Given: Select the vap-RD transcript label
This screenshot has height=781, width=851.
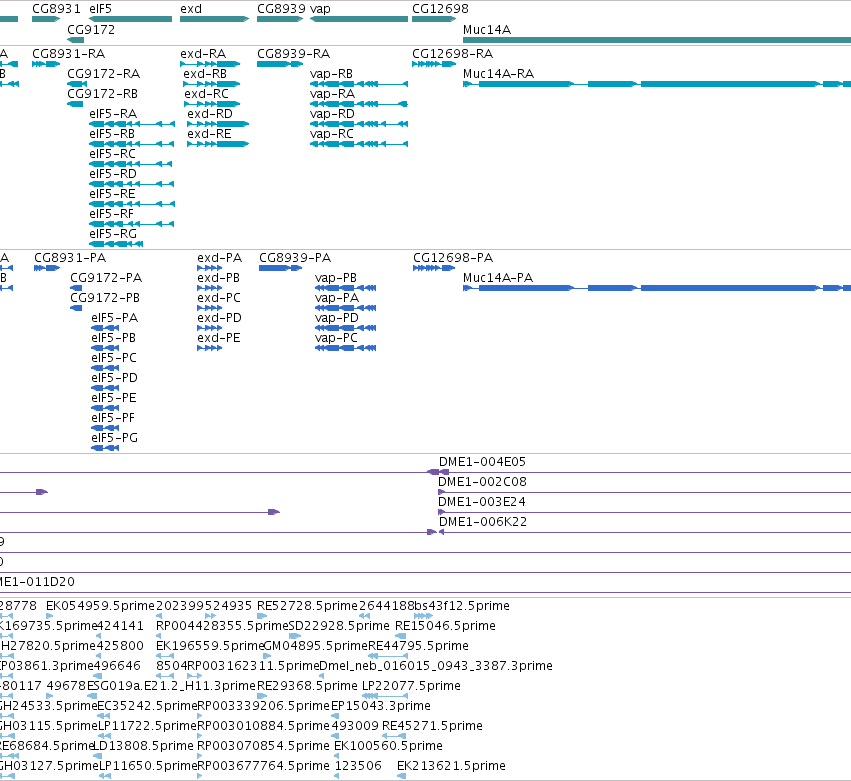Looking at the screenshot, I should [x=332, y=113].
